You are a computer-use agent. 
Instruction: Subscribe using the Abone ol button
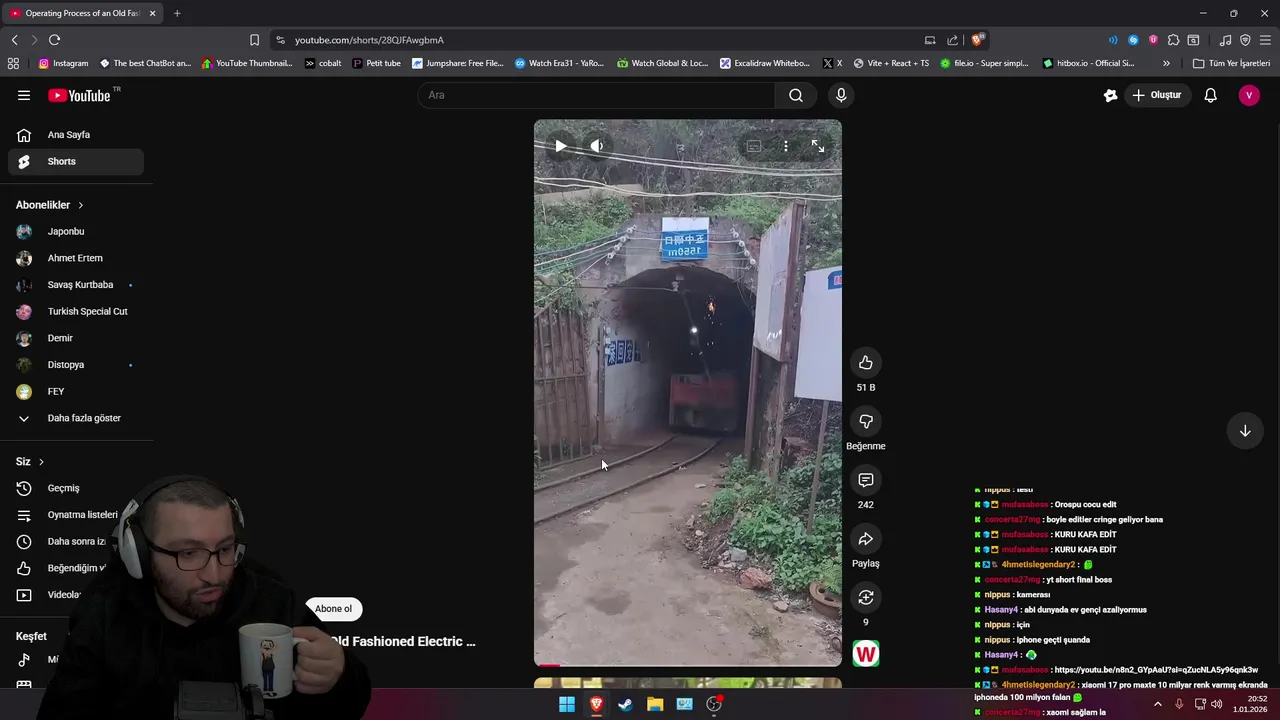point(333,608)
